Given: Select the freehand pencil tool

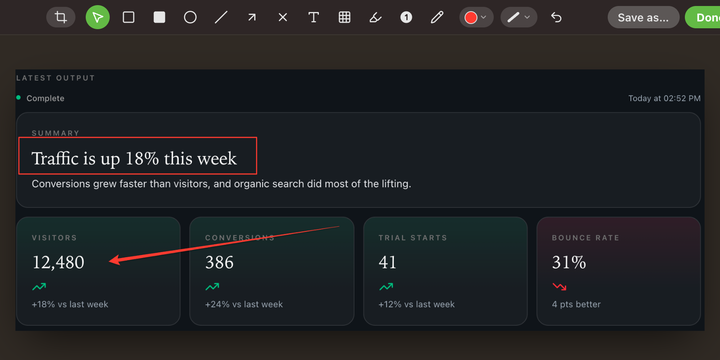Looking at the screenshot, I should point(437,17).
